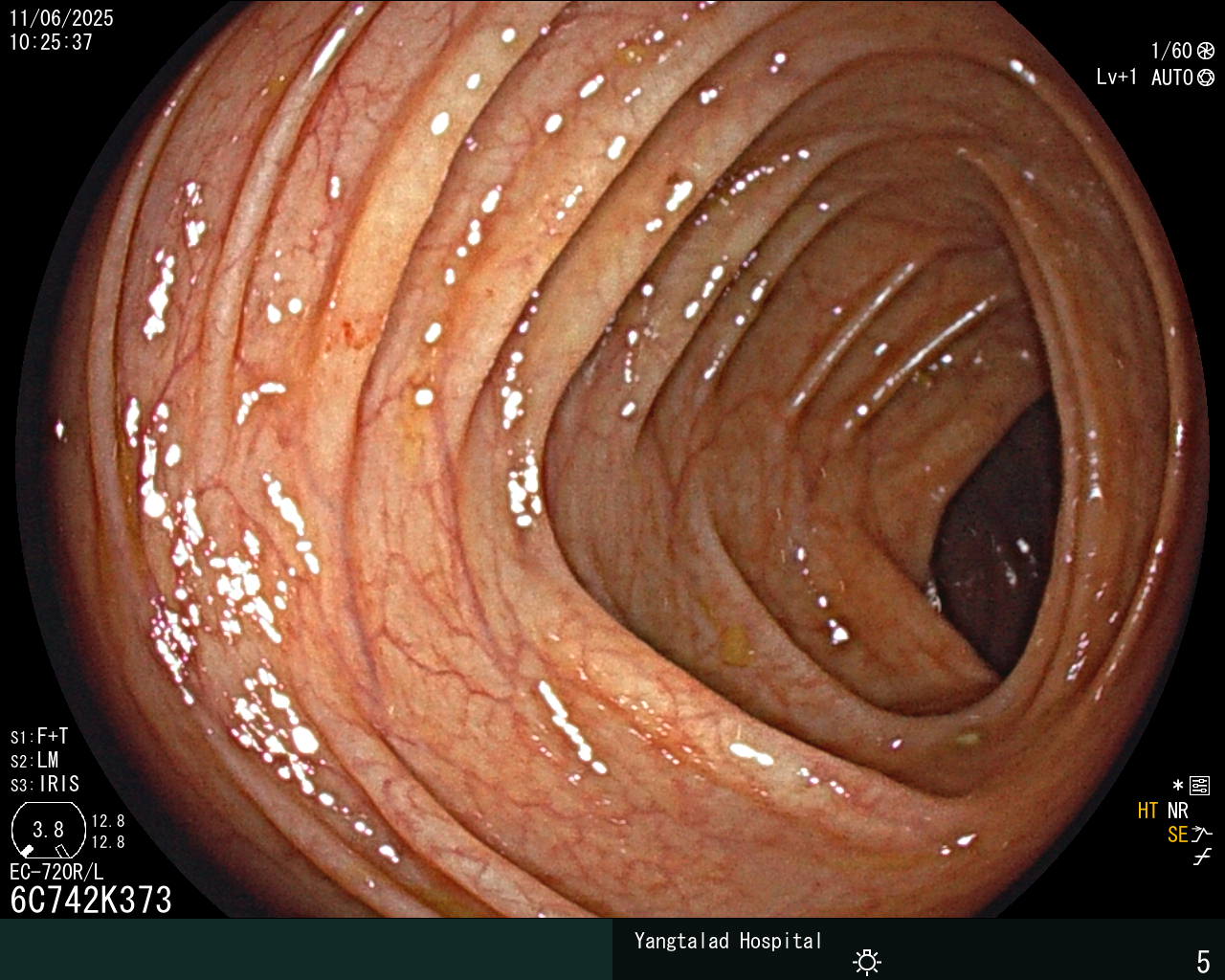This screenshot has height=980, width=1225.
Task: Click the NR noise reduction indicator
Action: click(x=1177, y=811)
